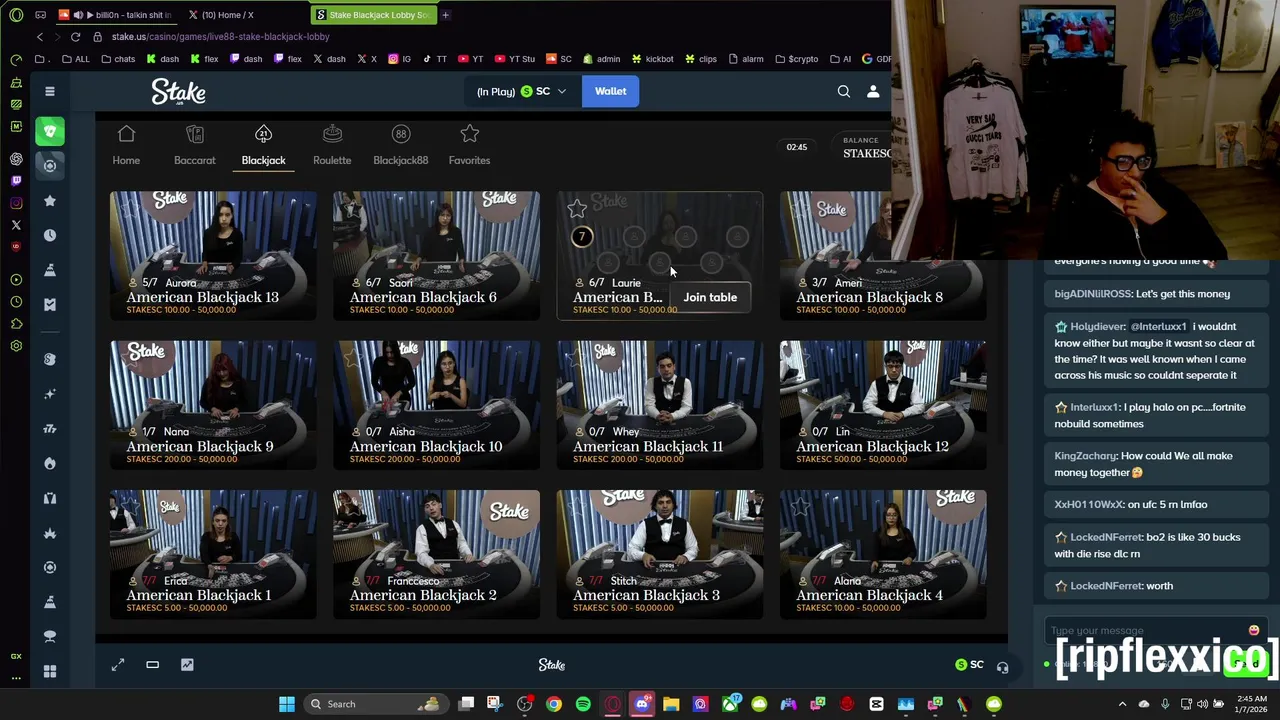Click the Wallet button

pyautogui.click(x=610, y=91)
